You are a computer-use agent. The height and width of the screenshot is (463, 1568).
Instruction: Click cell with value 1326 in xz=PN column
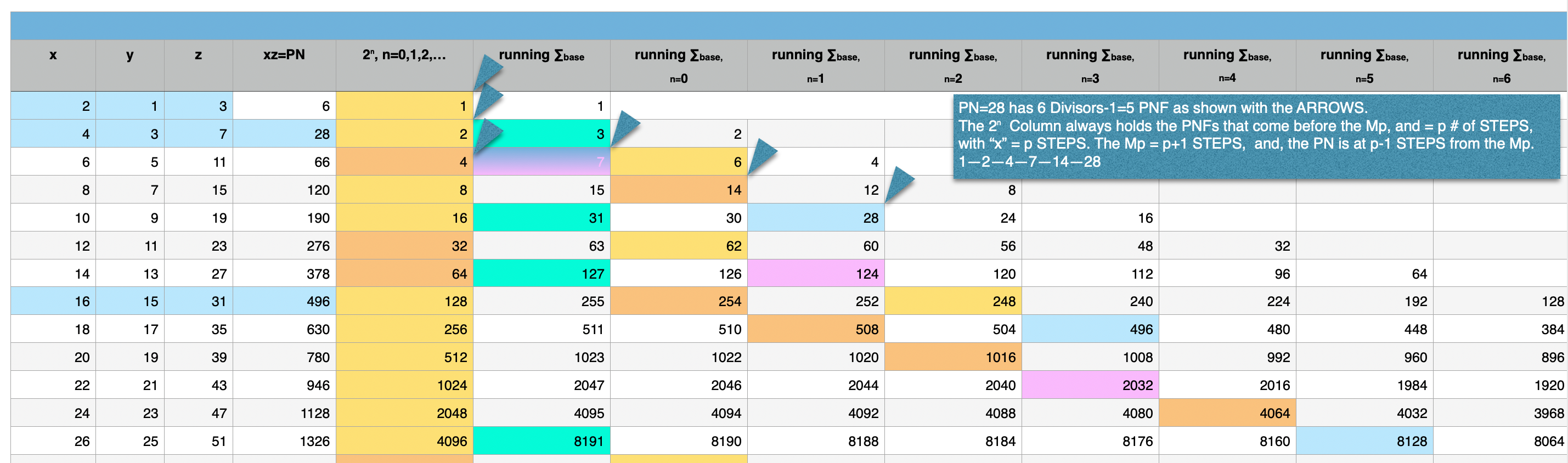[284, 441]
